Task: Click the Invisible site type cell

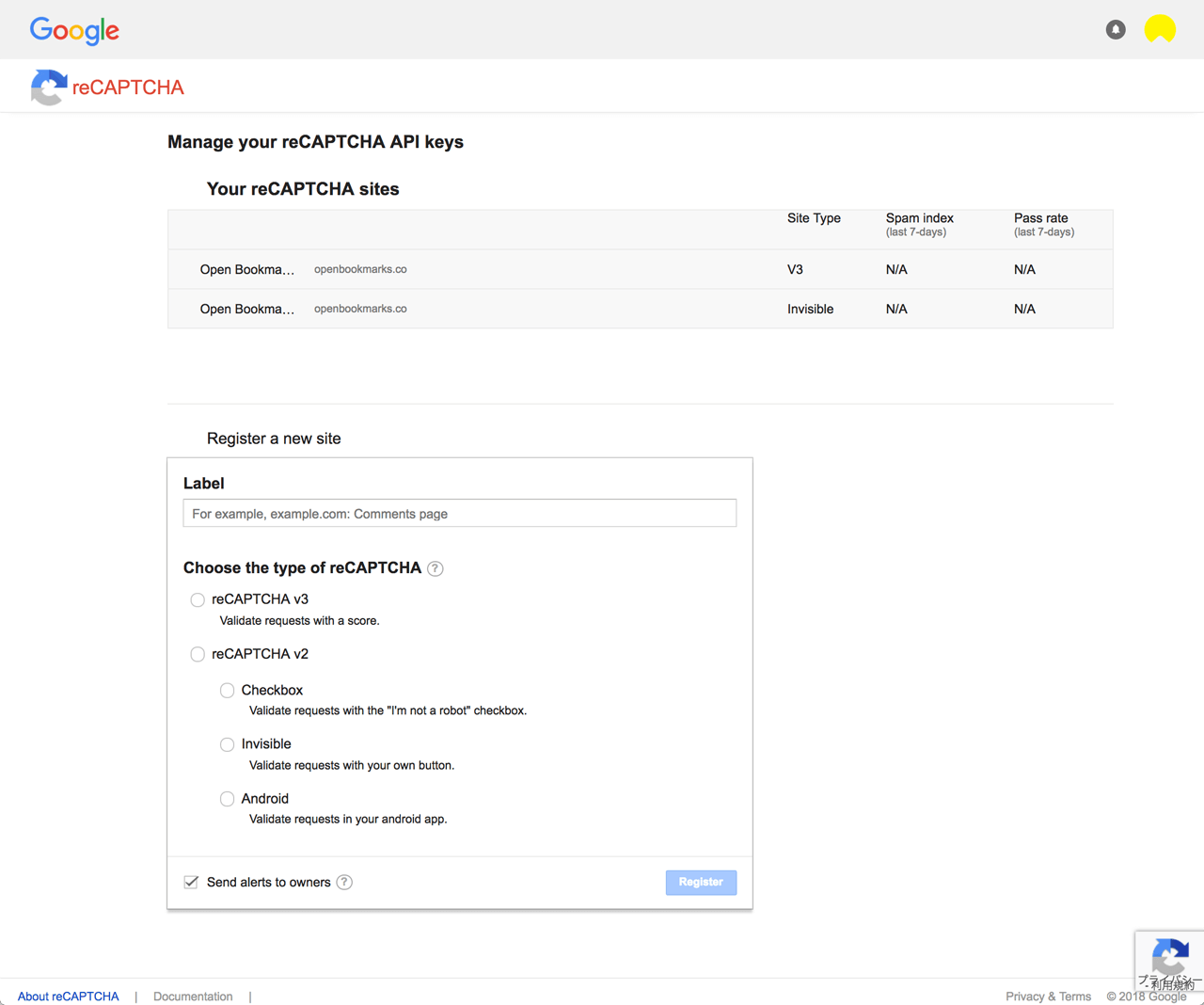Action: coord(811,309)
